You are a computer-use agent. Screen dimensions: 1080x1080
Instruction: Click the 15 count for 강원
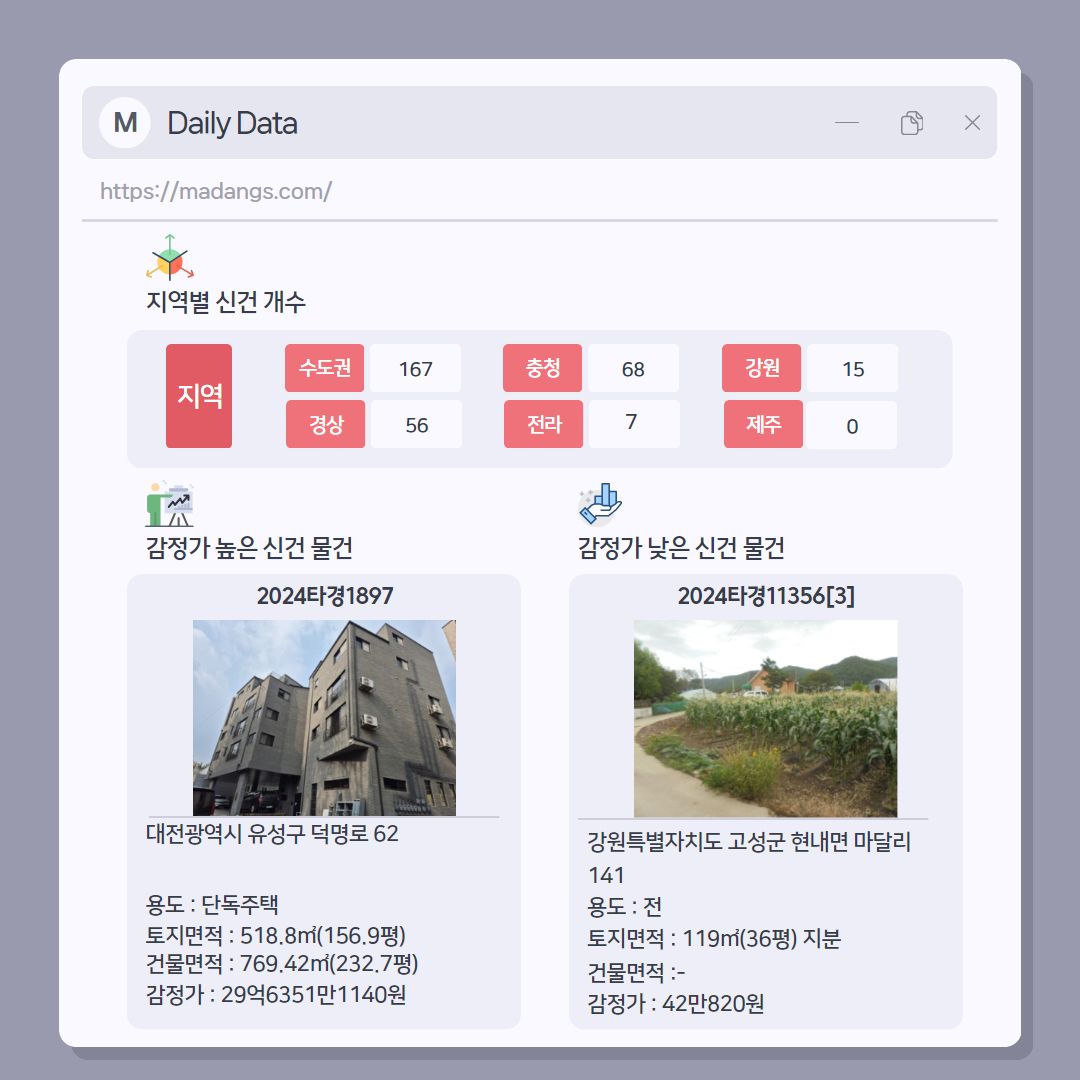point(853,368)
